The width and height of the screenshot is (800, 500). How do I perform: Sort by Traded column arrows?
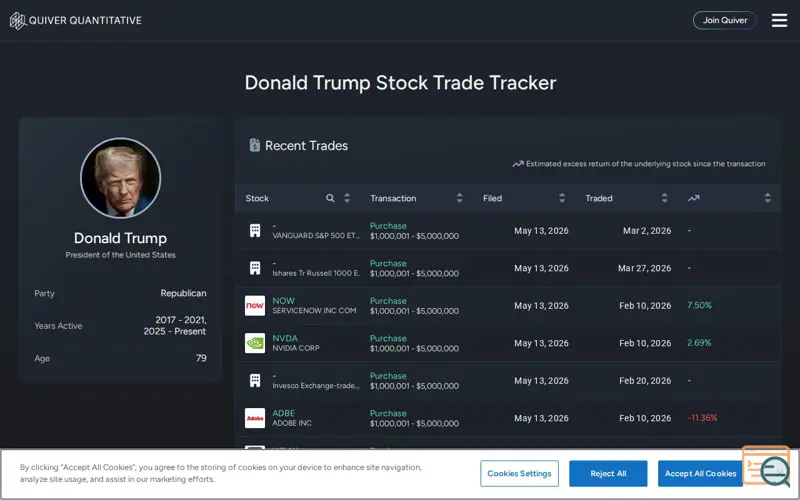[664, 198]
